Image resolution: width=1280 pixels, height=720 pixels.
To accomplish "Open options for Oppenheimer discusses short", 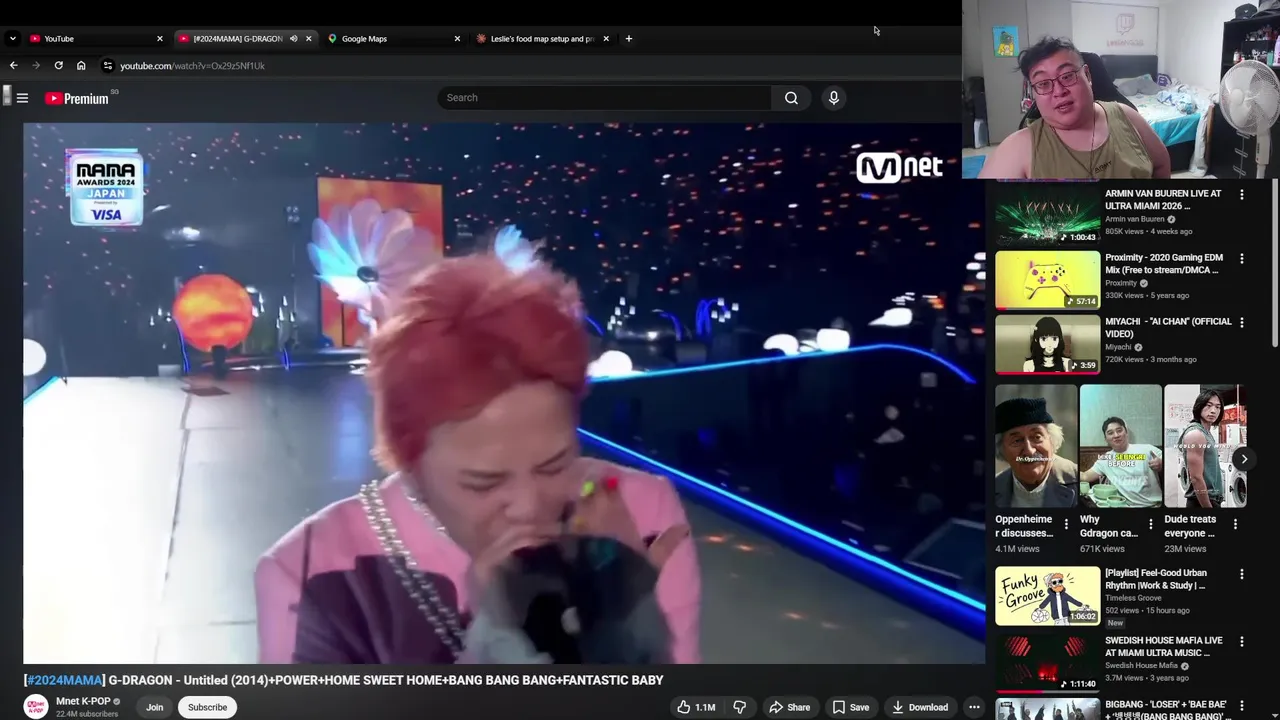I will 1066,524.
